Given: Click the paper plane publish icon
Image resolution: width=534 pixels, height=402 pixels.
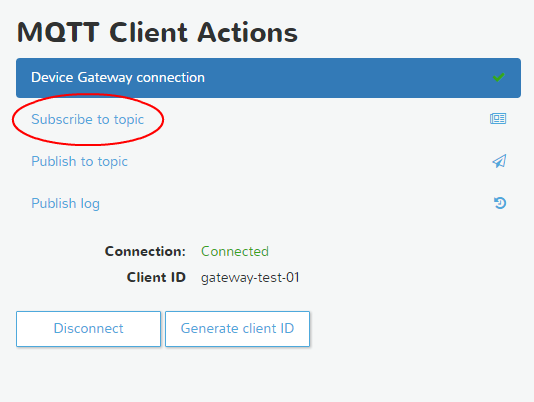Looking at the screenshot, I should (499, 161).
